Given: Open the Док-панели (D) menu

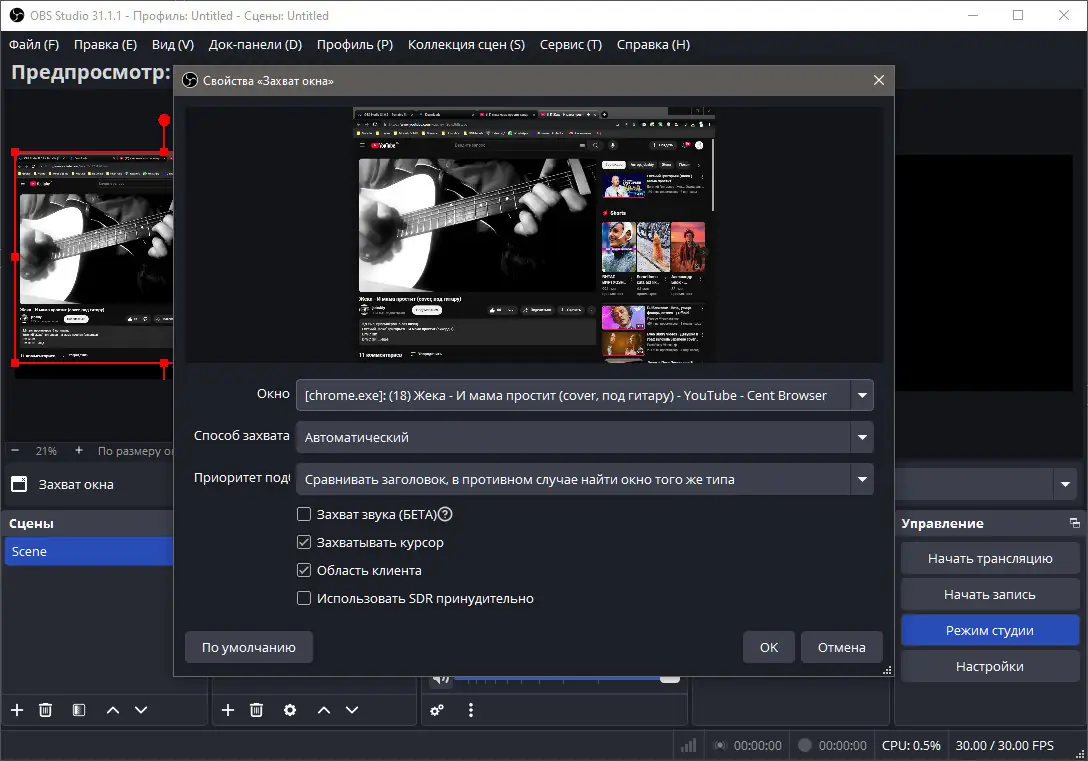Looking at the screenshot, I should click(255, 44).
